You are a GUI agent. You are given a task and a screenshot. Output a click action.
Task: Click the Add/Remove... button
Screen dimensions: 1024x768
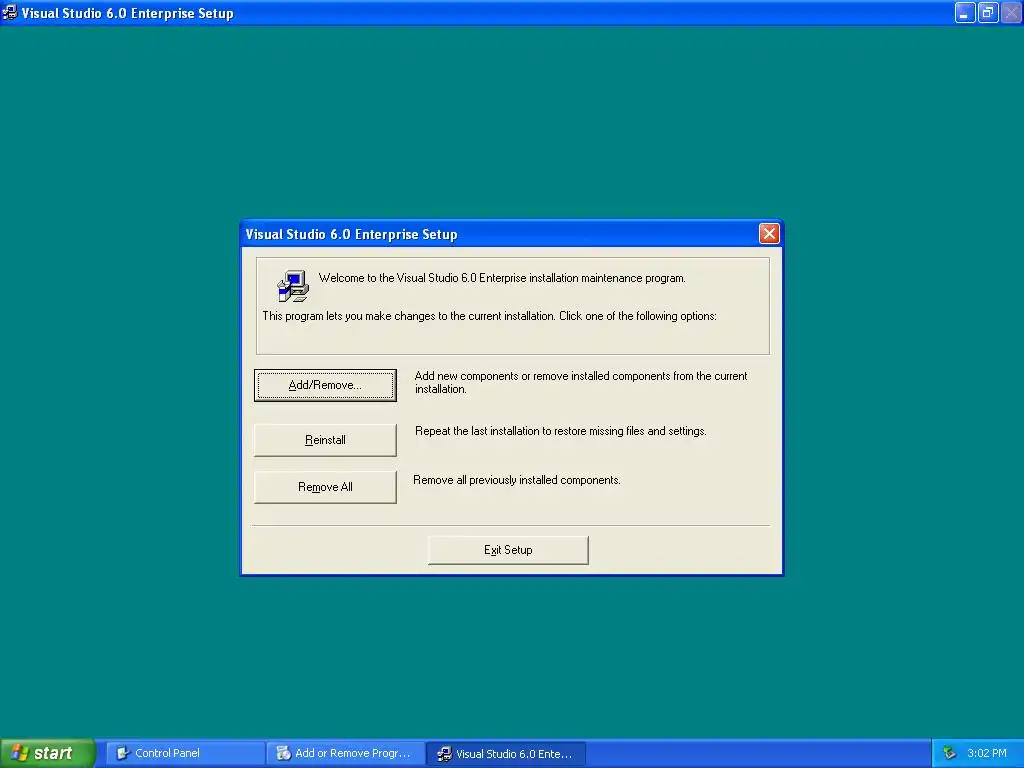click(x=325, y=385)
